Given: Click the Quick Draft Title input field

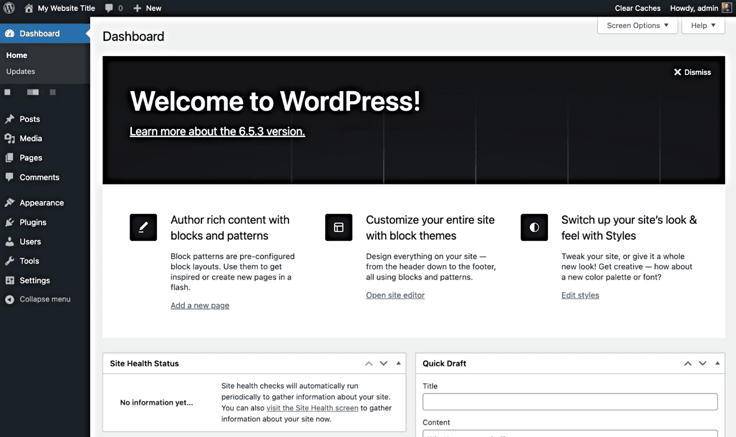Looking at the screenshot, I should 570,402.
